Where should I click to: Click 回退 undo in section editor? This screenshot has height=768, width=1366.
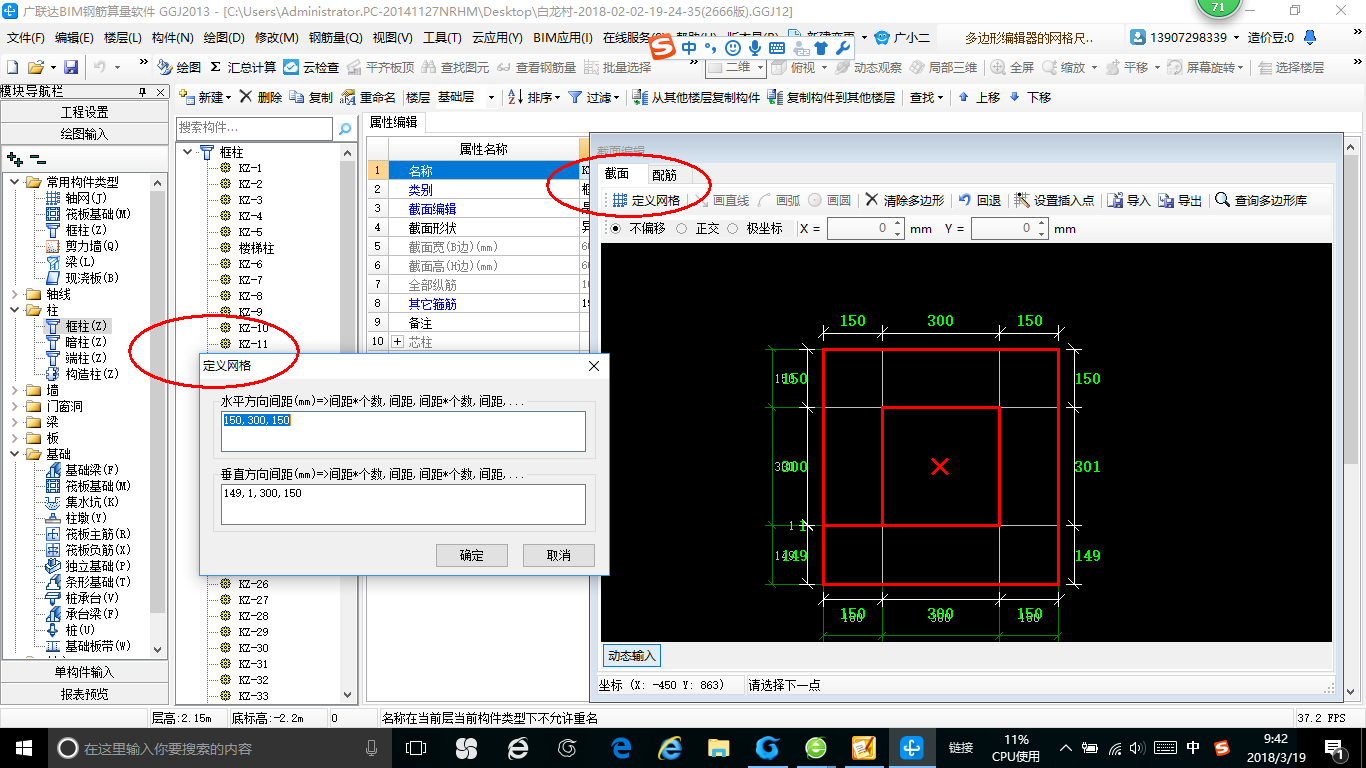979,200
